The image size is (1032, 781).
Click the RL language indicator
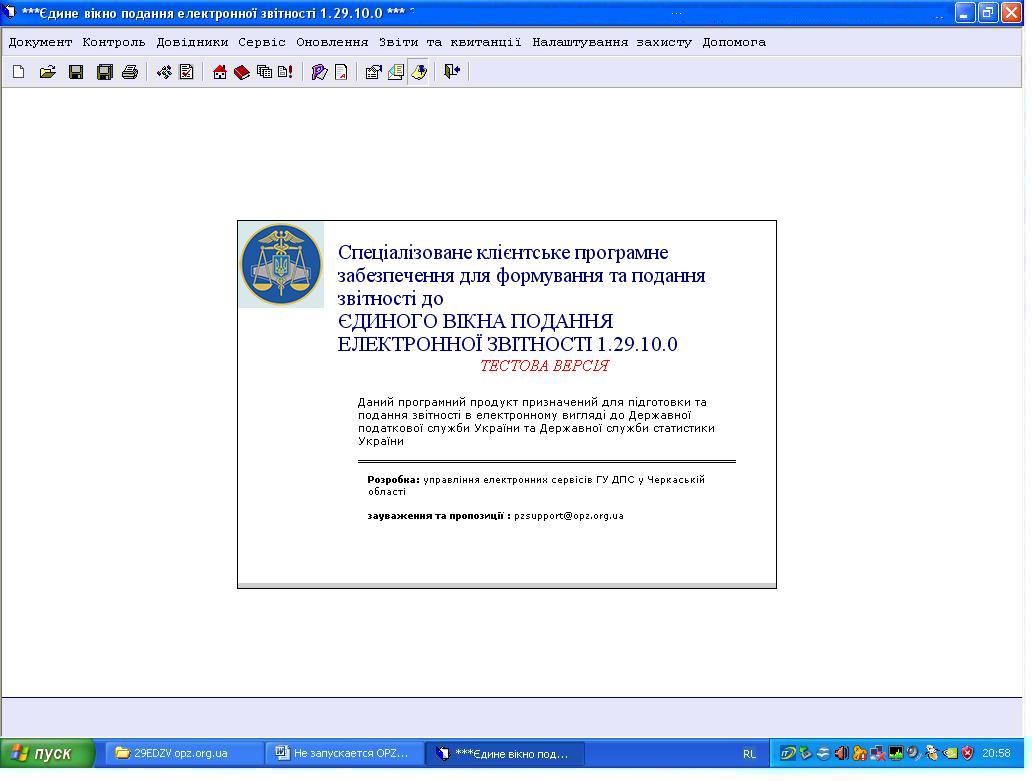pos(750,754)
